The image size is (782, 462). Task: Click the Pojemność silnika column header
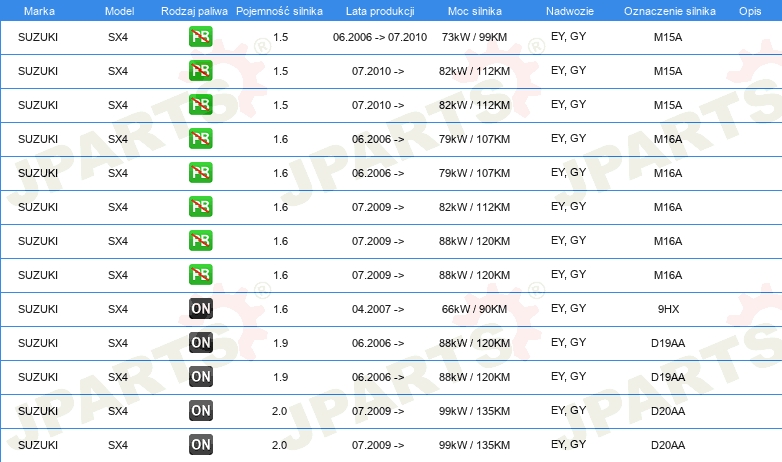[x=279, y=11]
